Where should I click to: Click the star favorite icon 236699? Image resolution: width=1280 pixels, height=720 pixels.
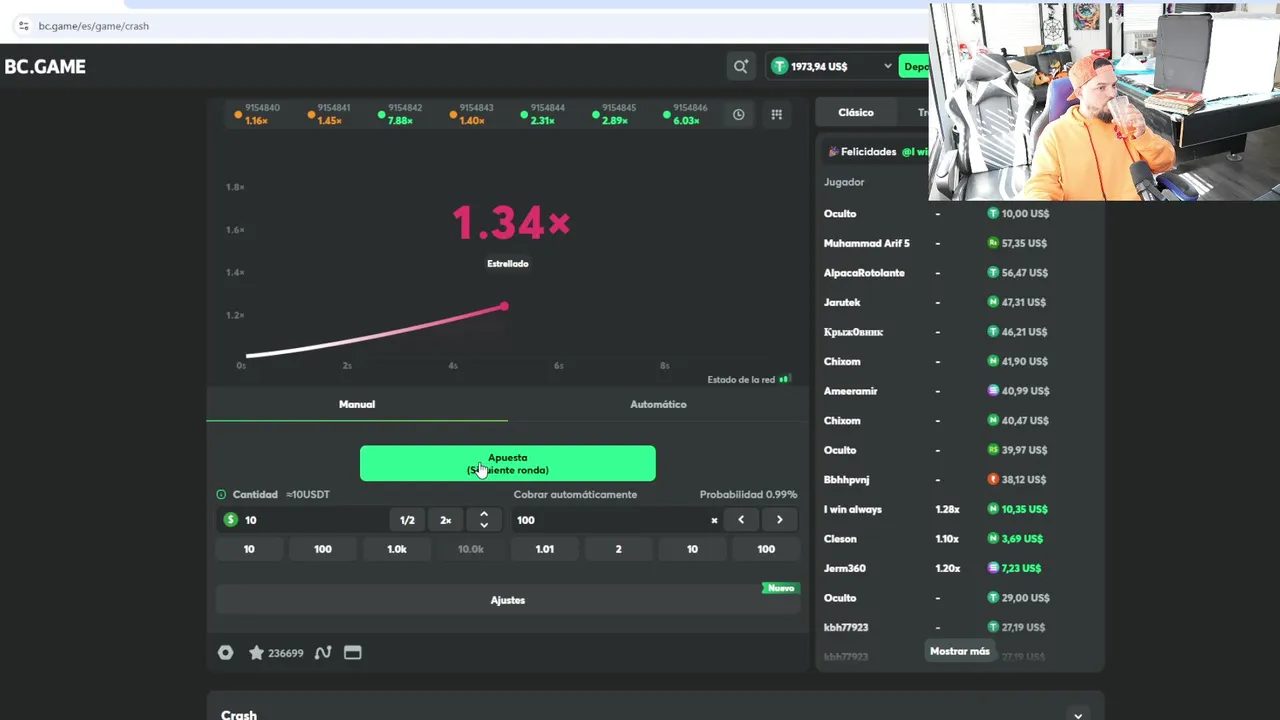pos(276,653)
